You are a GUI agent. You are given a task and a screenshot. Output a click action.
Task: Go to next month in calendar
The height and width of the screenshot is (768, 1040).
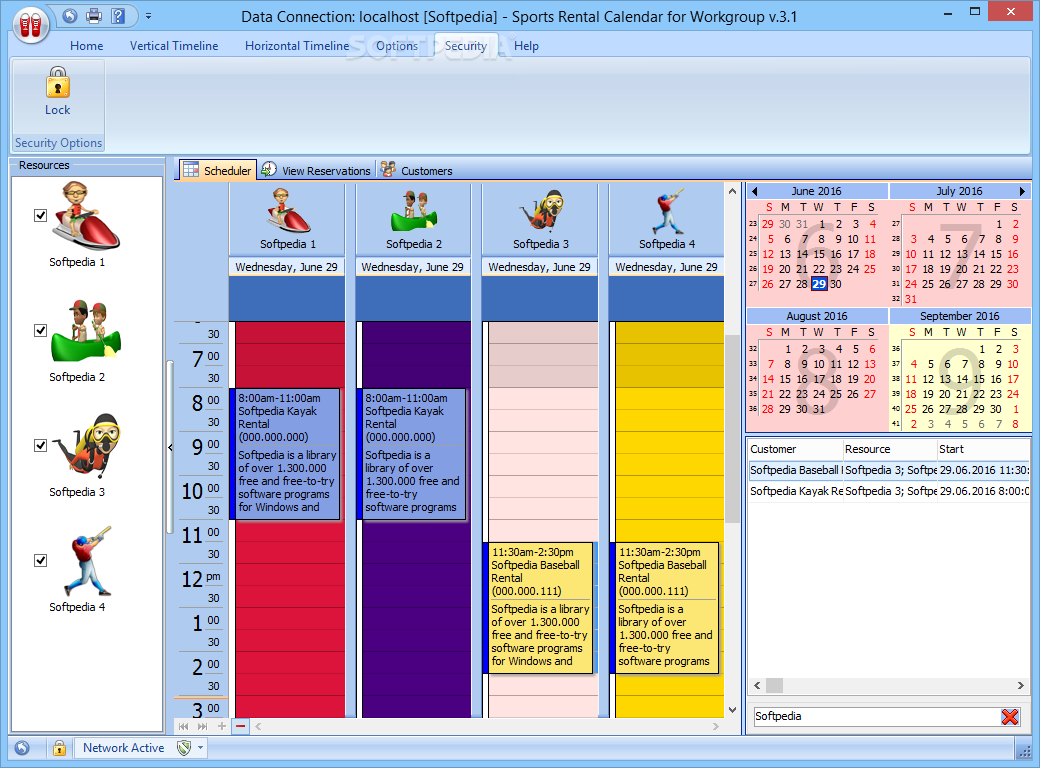(x=1022, y=191)
